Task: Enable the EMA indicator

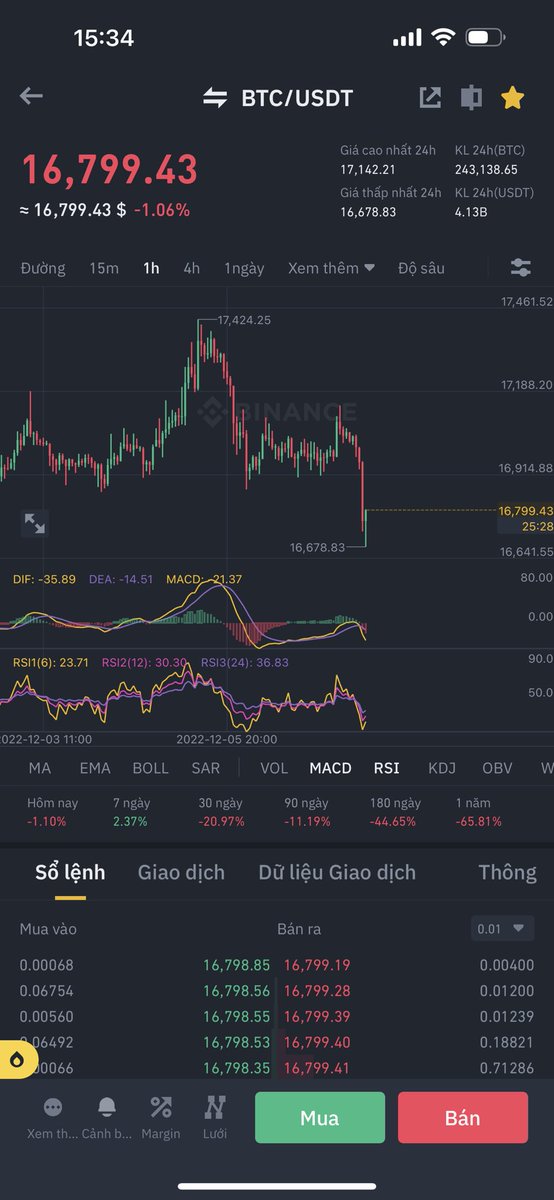Action: click(96, 768)
